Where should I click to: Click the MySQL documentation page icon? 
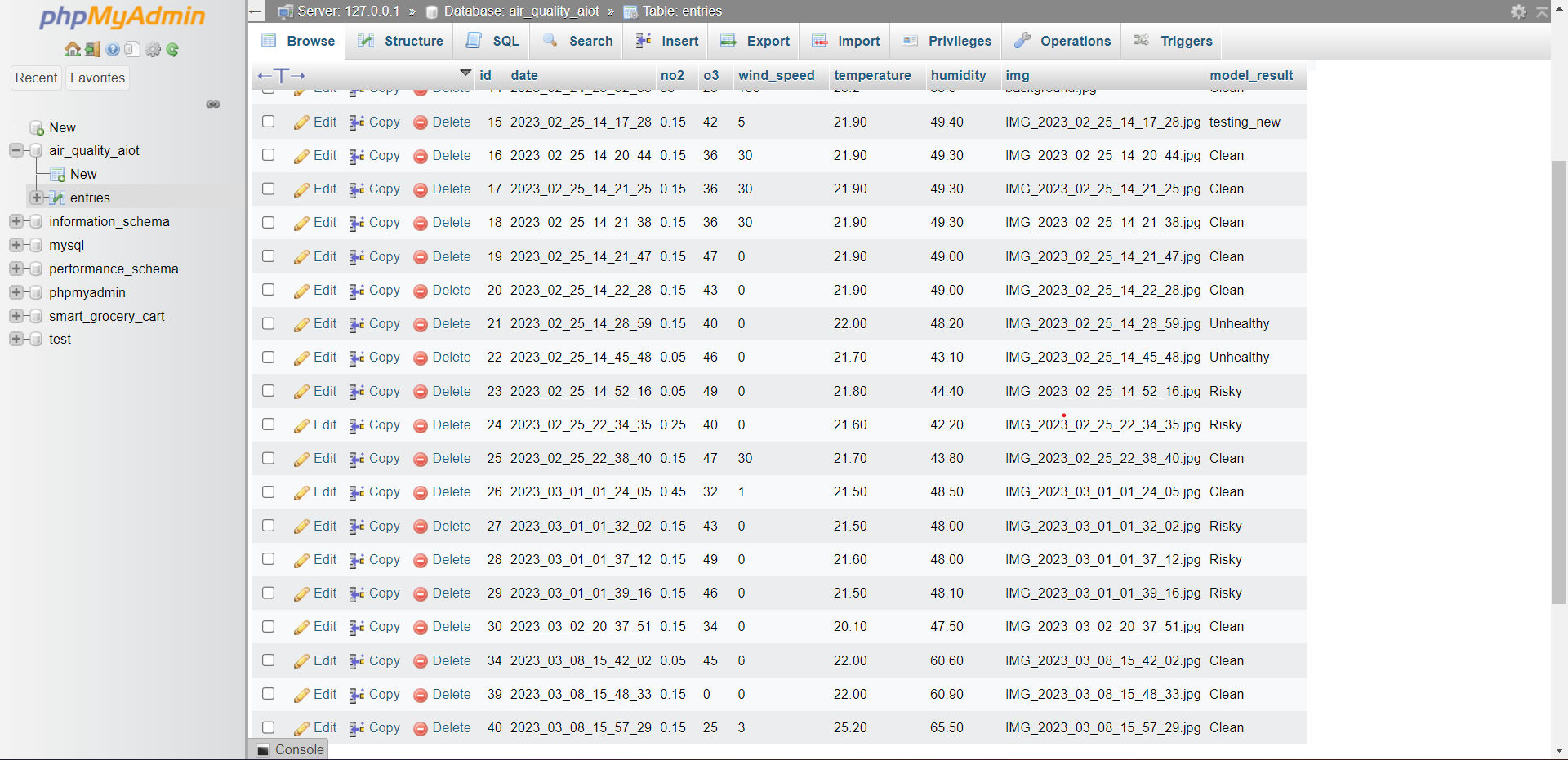pos(132,49)
